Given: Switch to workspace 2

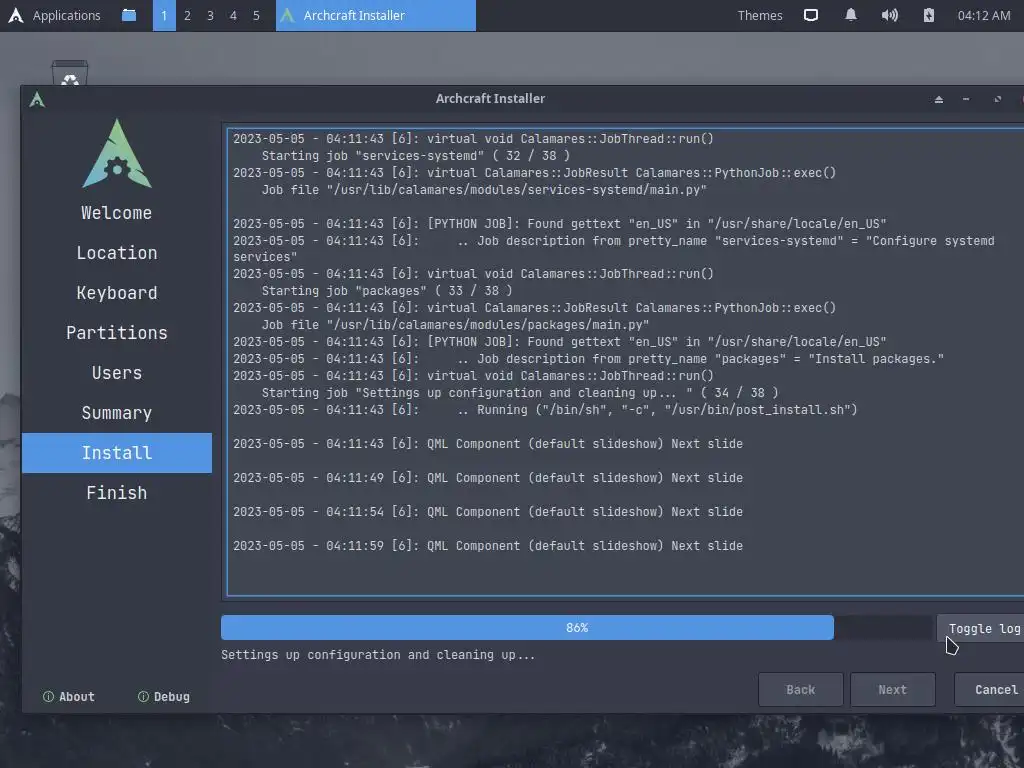Looking at the screenshot, I should pos(187,15).
